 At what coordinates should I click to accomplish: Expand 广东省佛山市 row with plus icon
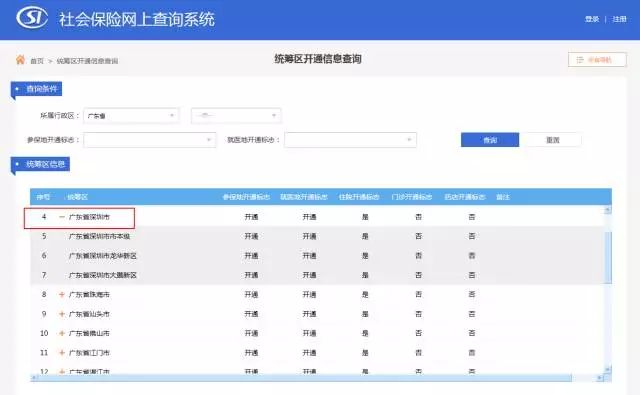62,333
